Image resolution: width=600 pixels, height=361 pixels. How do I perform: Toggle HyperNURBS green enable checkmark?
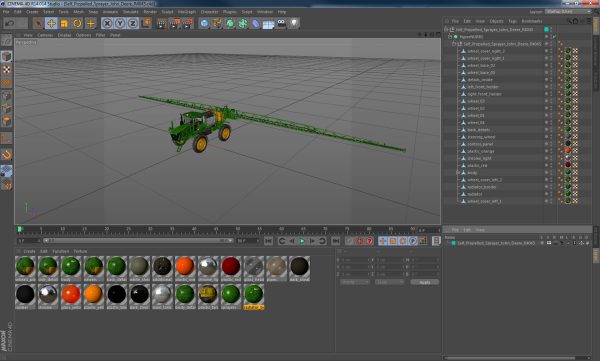point(554,37)
